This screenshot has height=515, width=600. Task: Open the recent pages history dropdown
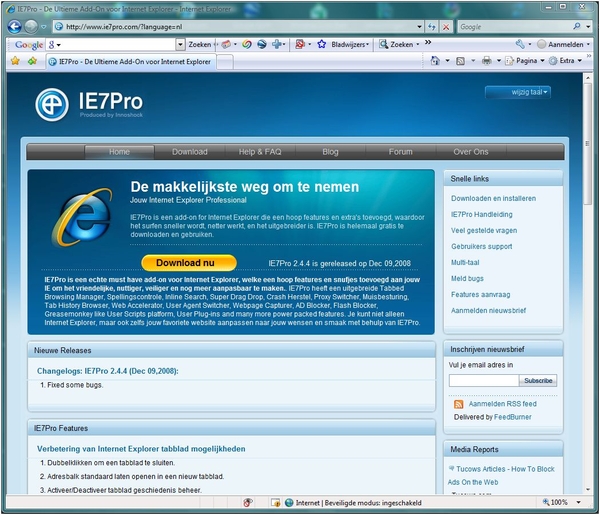(43, 27)
